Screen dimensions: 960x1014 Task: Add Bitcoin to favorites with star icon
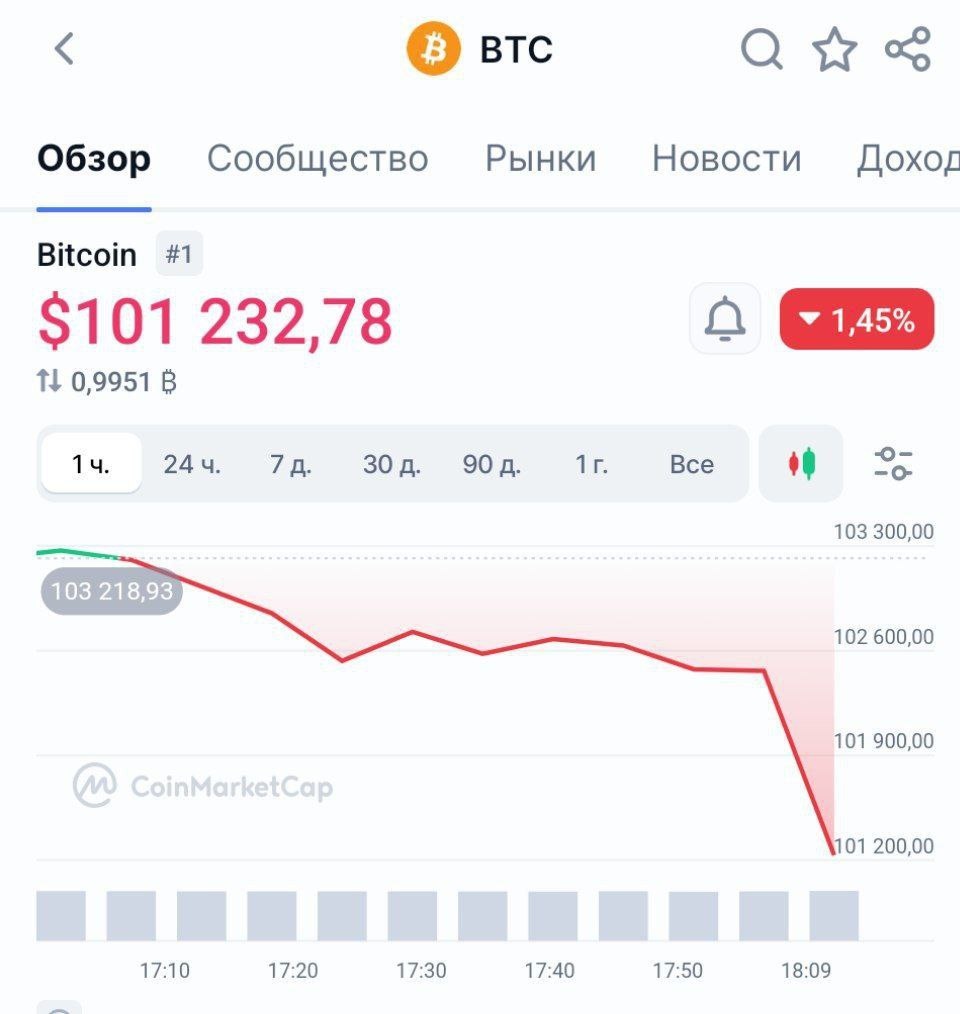pyautogui.click(x=835, y=49)
